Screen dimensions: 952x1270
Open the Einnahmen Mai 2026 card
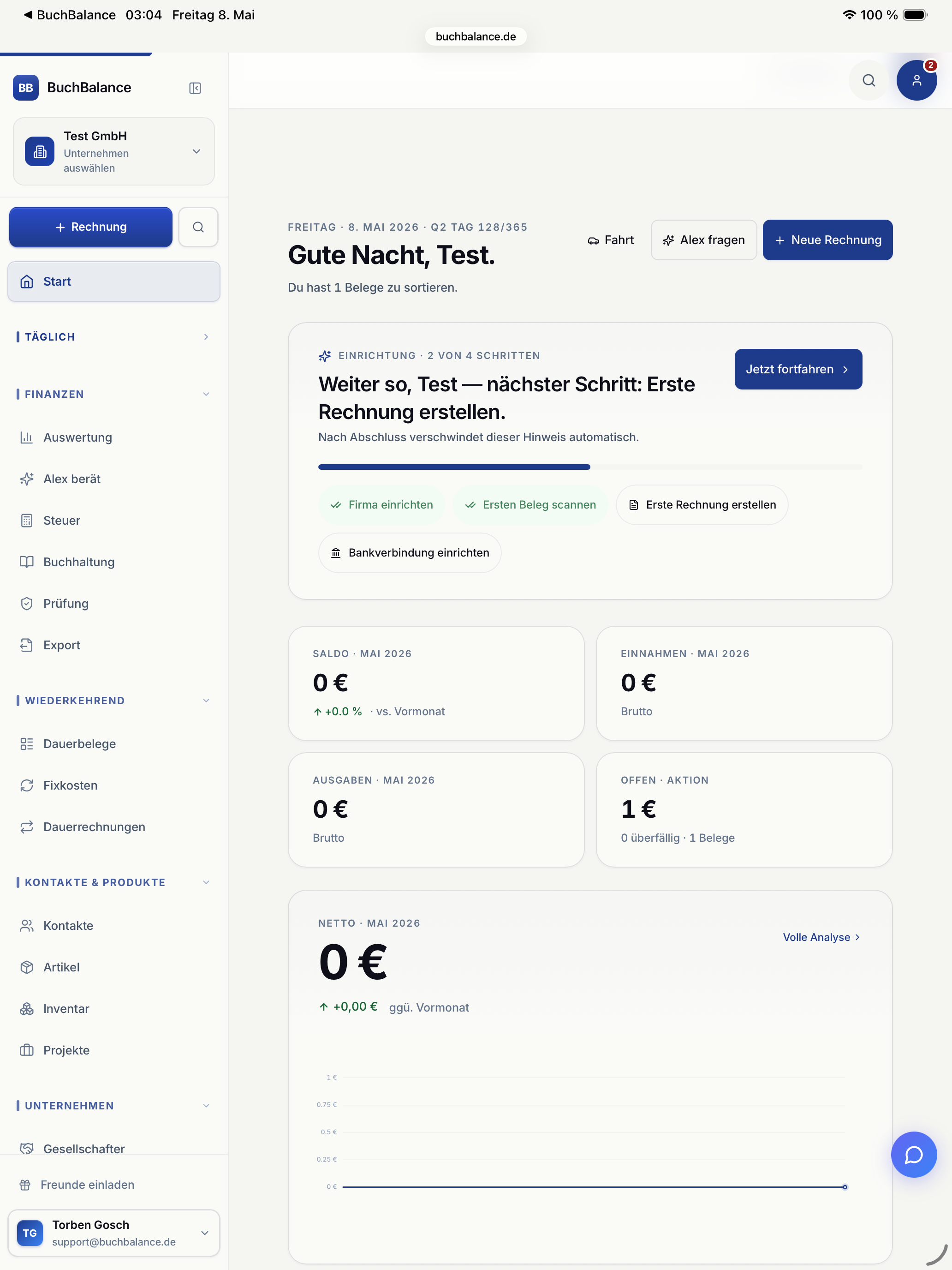pos(744,683)
